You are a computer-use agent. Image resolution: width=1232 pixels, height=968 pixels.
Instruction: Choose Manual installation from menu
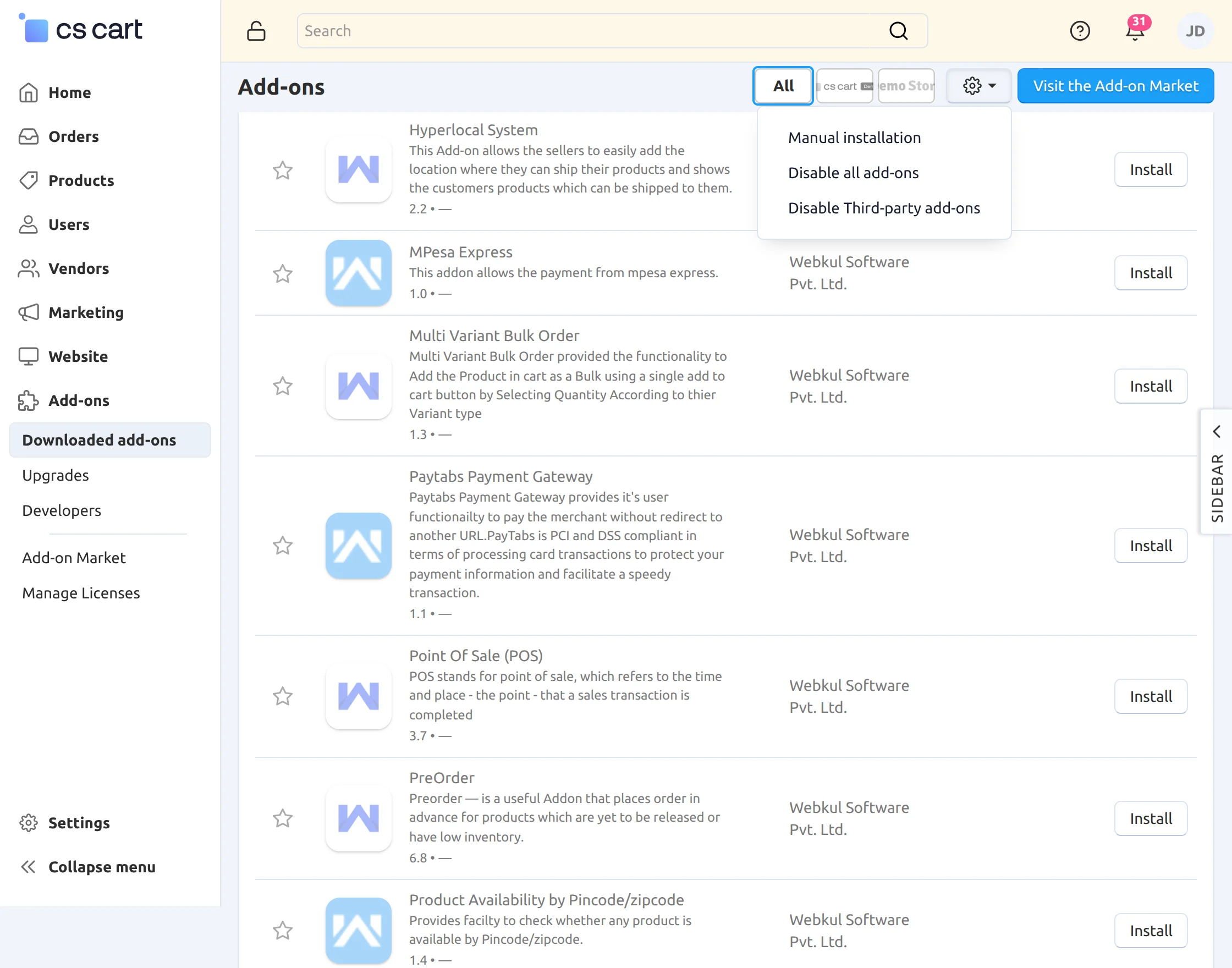[x=854, y=137]
